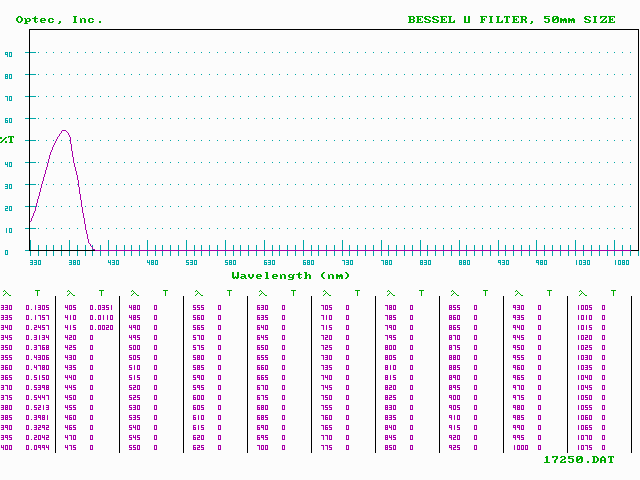Click the 1000 wavelength entry in the table
Image resolution: width=640 pixels, height=480 pixels.
[520, 446]
